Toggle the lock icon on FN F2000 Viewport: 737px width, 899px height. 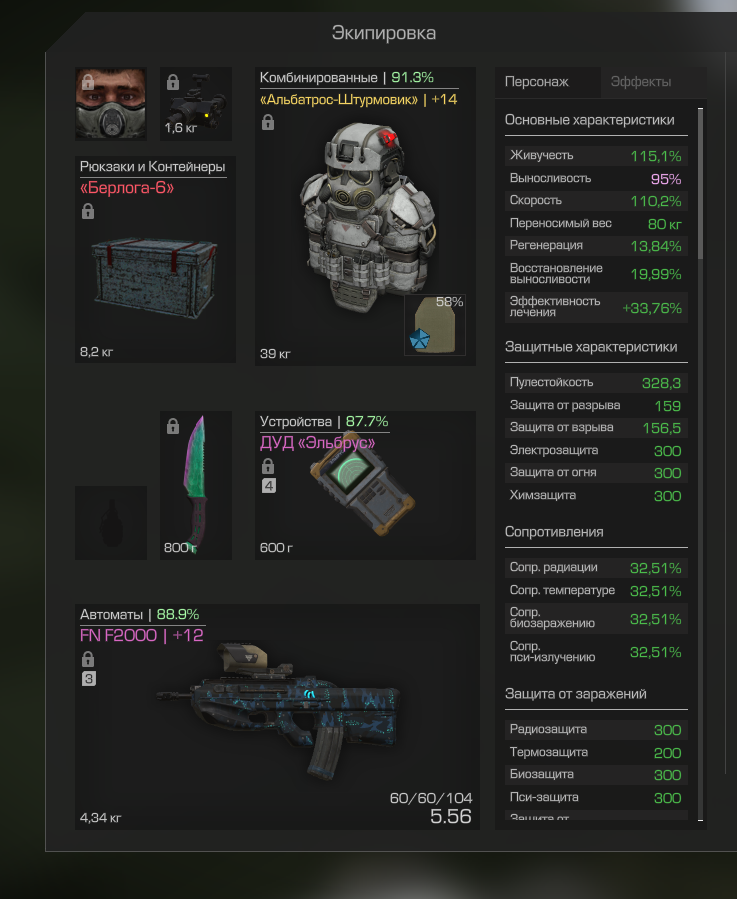(x=88, y=659)
